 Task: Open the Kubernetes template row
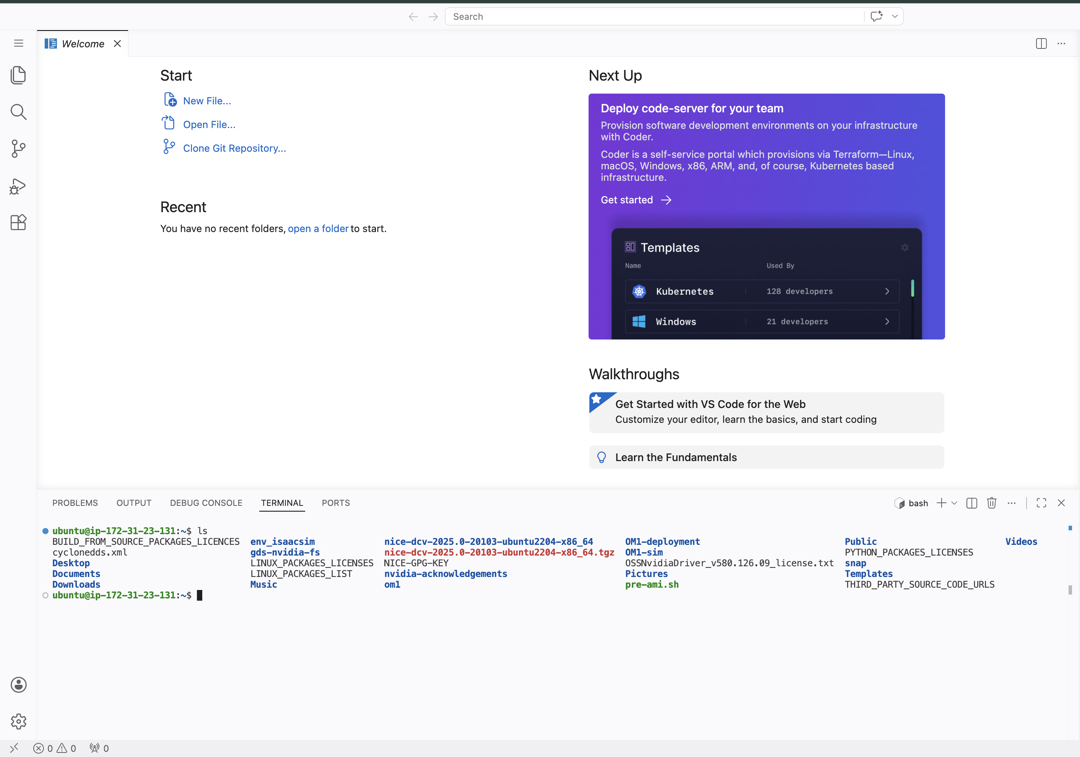762,291
